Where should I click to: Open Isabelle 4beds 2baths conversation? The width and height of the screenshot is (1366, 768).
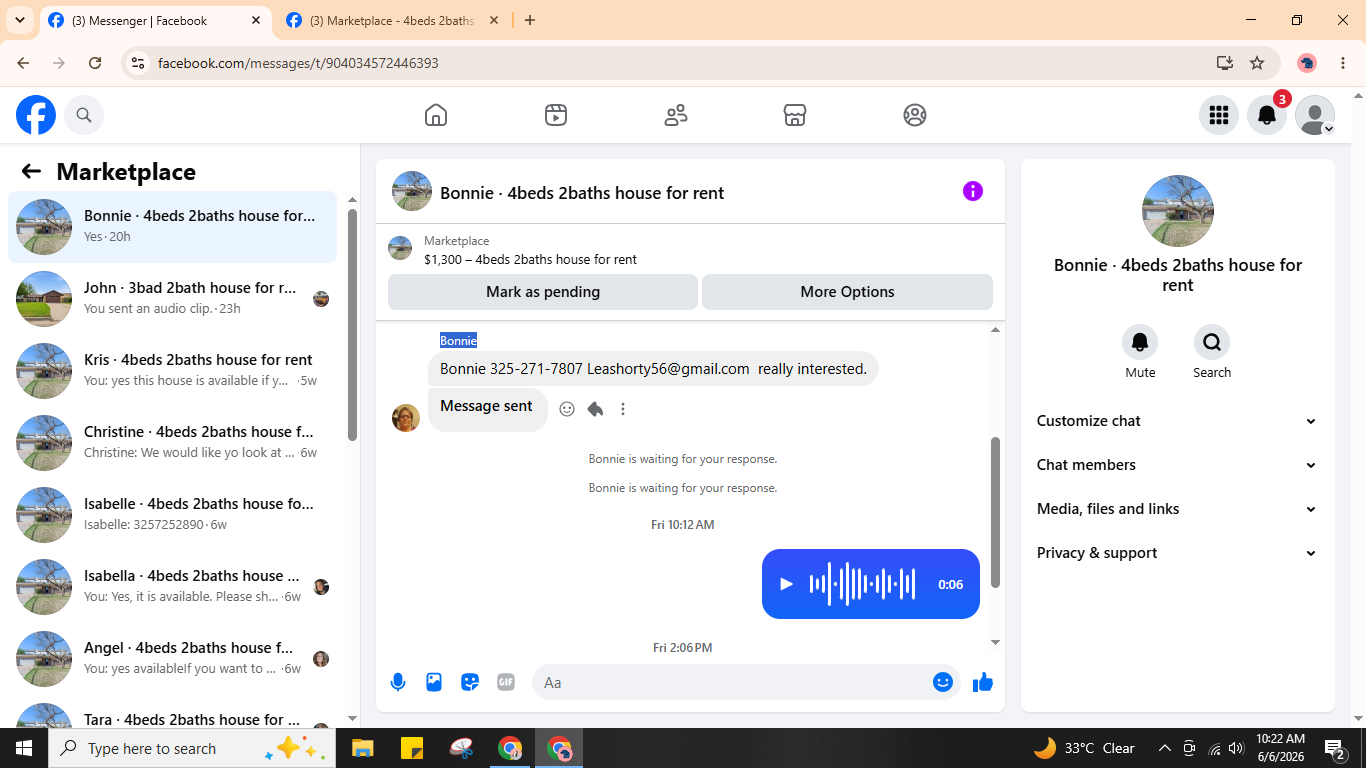point(173,515)
